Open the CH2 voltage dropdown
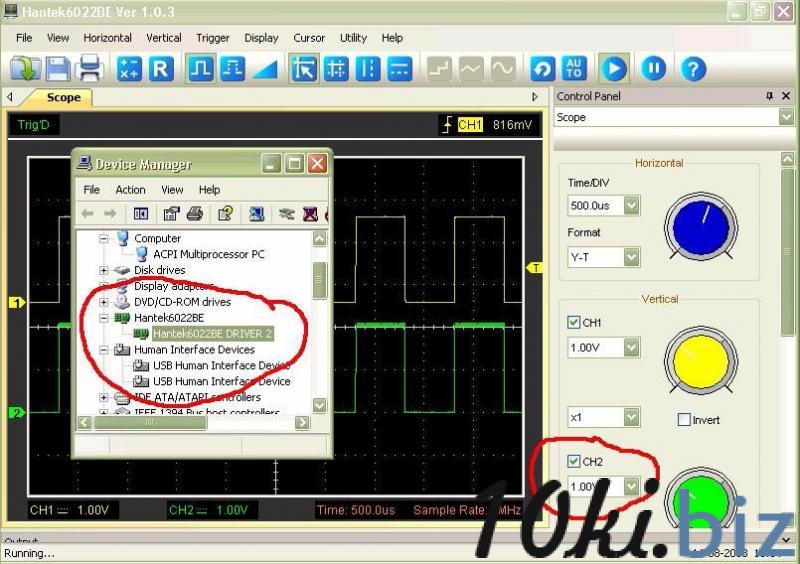Screen dimensions: 800x564 (631, 486)
